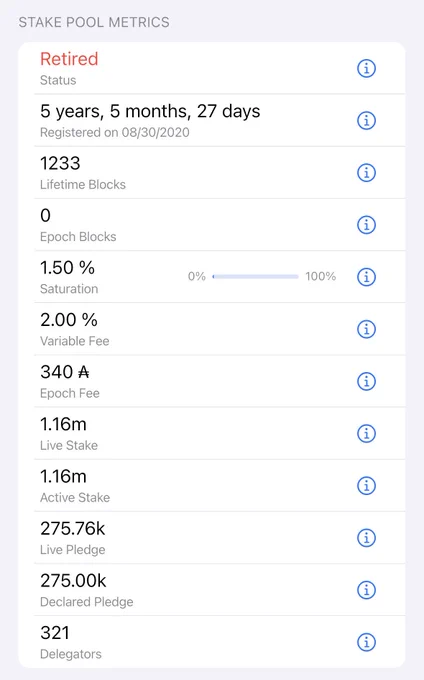The image size is (424, 680).
Task: Click the Stake Pool Metrics header
Action: (x=94, y=22)
